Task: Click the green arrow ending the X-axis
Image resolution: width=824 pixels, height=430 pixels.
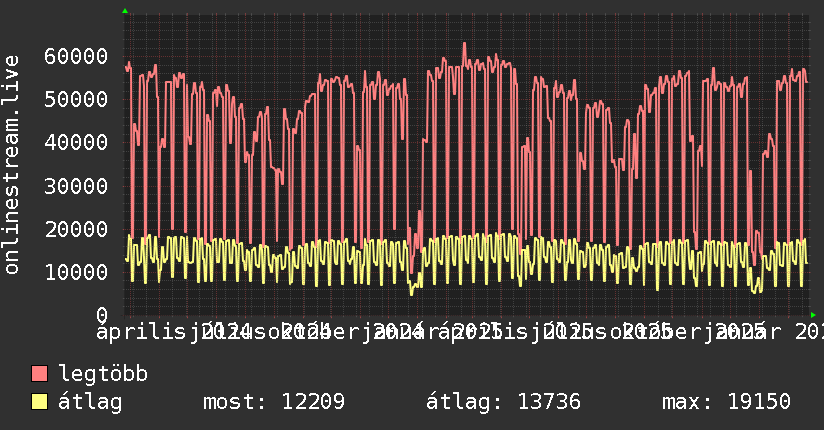Action: tap(813, 315)
